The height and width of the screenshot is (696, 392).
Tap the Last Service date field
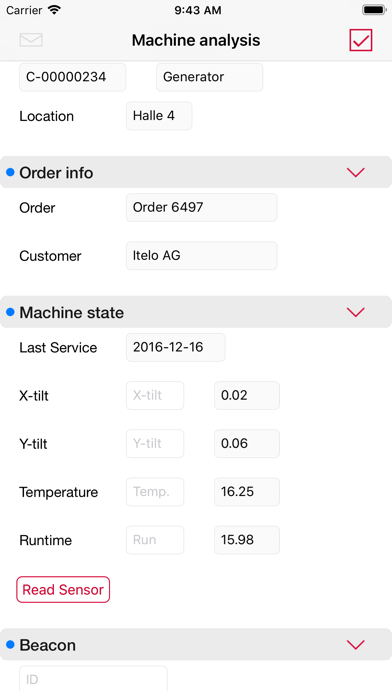tap(176, 347)
